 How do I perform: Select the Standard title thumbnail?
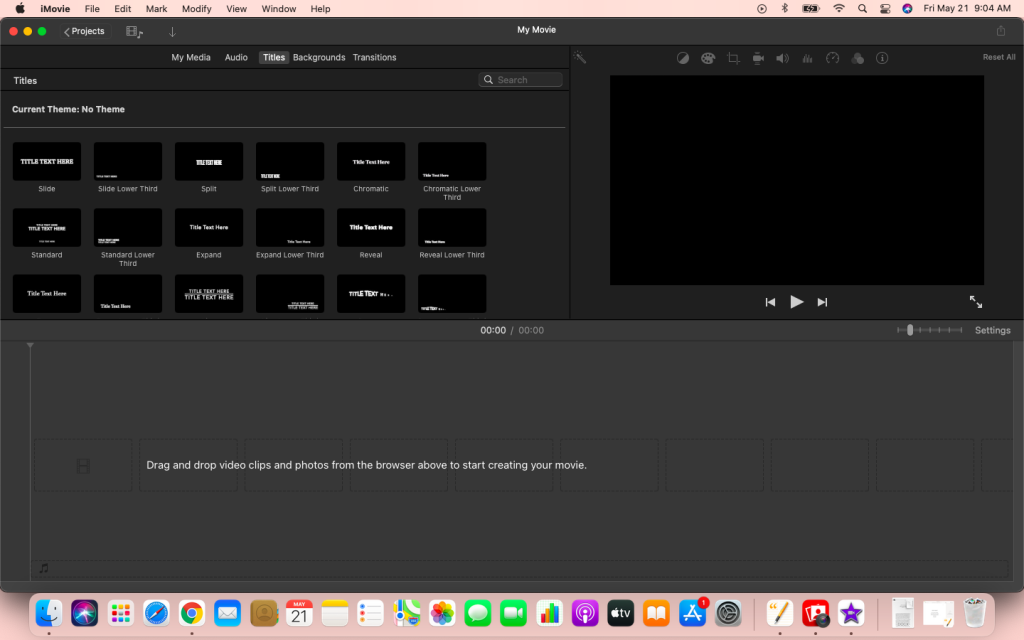[x=47, y=227]
